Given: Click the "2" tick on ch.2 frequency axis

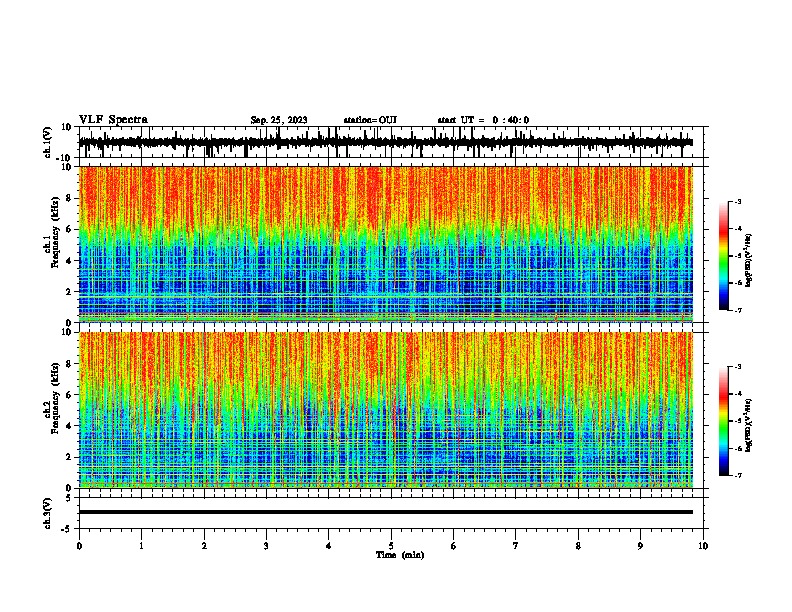Looking at the screenshot, I should point(69,457).
